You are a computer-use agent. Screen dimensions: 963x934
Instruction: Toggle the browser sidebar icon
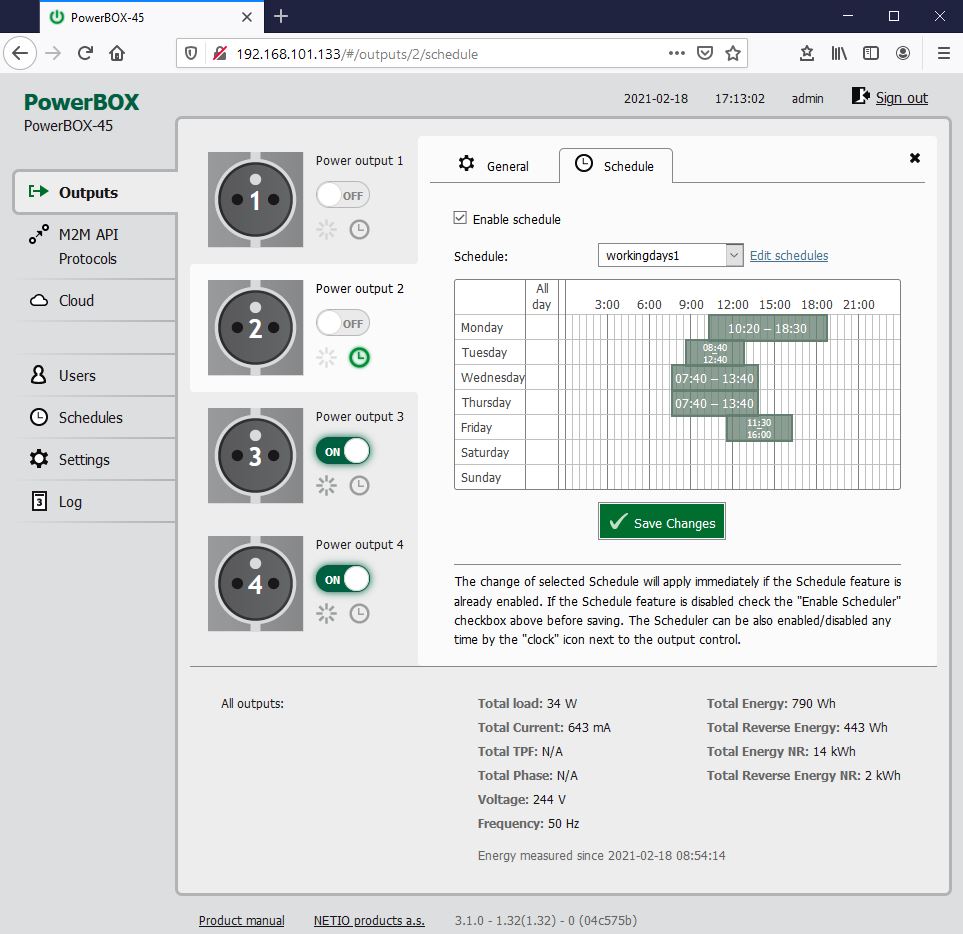pos(871,53)
